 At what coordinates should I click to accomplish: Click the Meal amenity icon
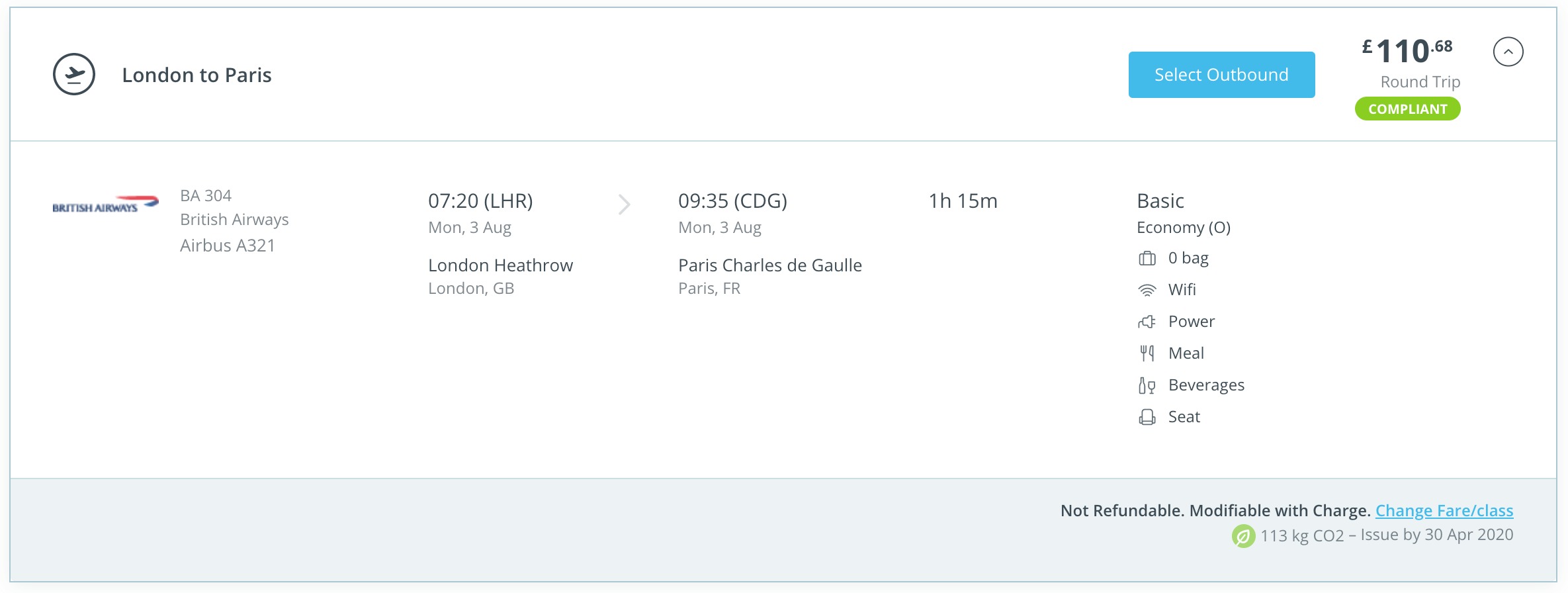(x=1146, y=353)
